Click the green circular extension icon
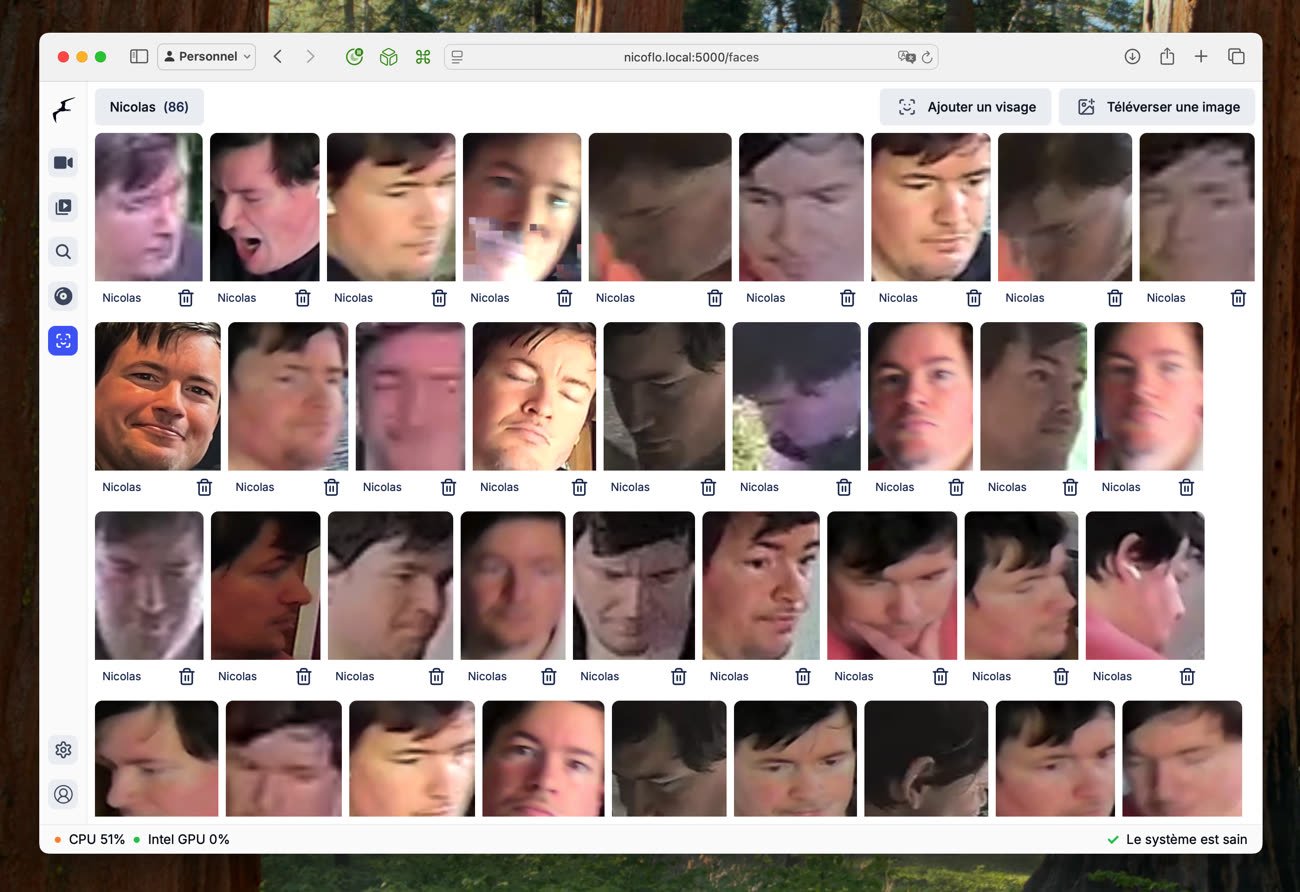This screenshot has height=892, width=1300. [354, 57]
